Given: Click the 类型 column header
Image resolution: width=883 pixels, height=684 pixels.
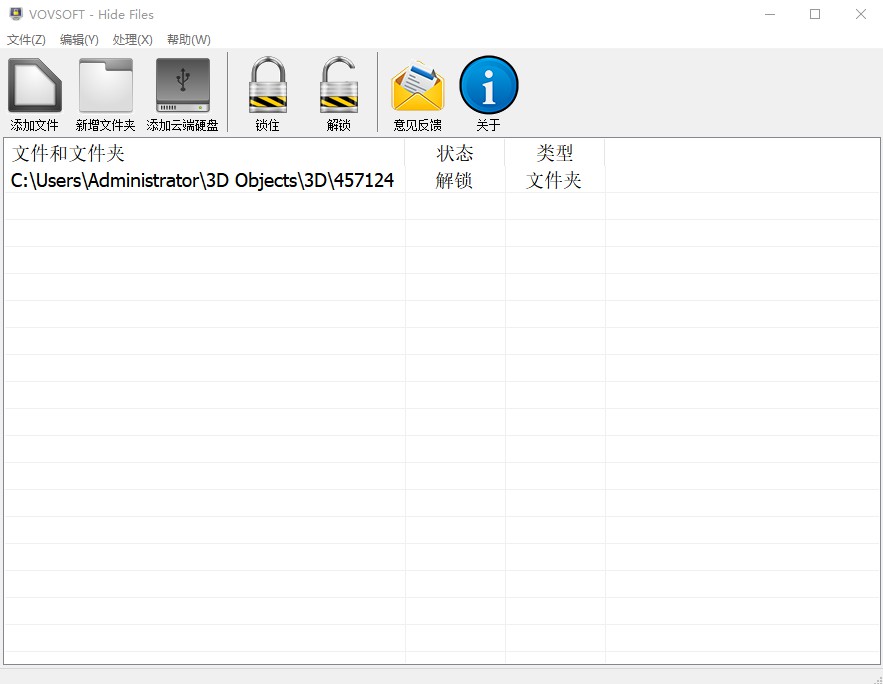Looking at the screenshot, I should (555, 153).
